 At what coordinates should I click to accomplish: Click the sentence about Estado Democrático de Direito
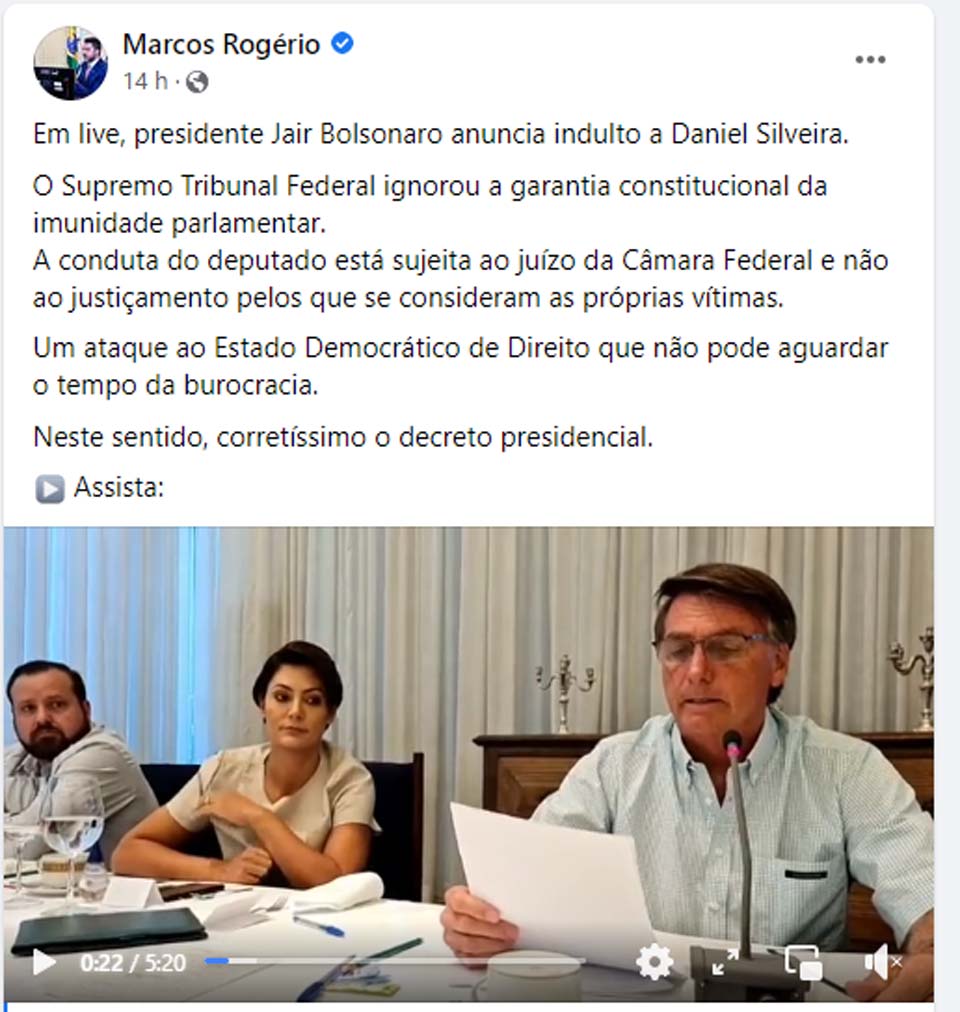pos(460,367)
